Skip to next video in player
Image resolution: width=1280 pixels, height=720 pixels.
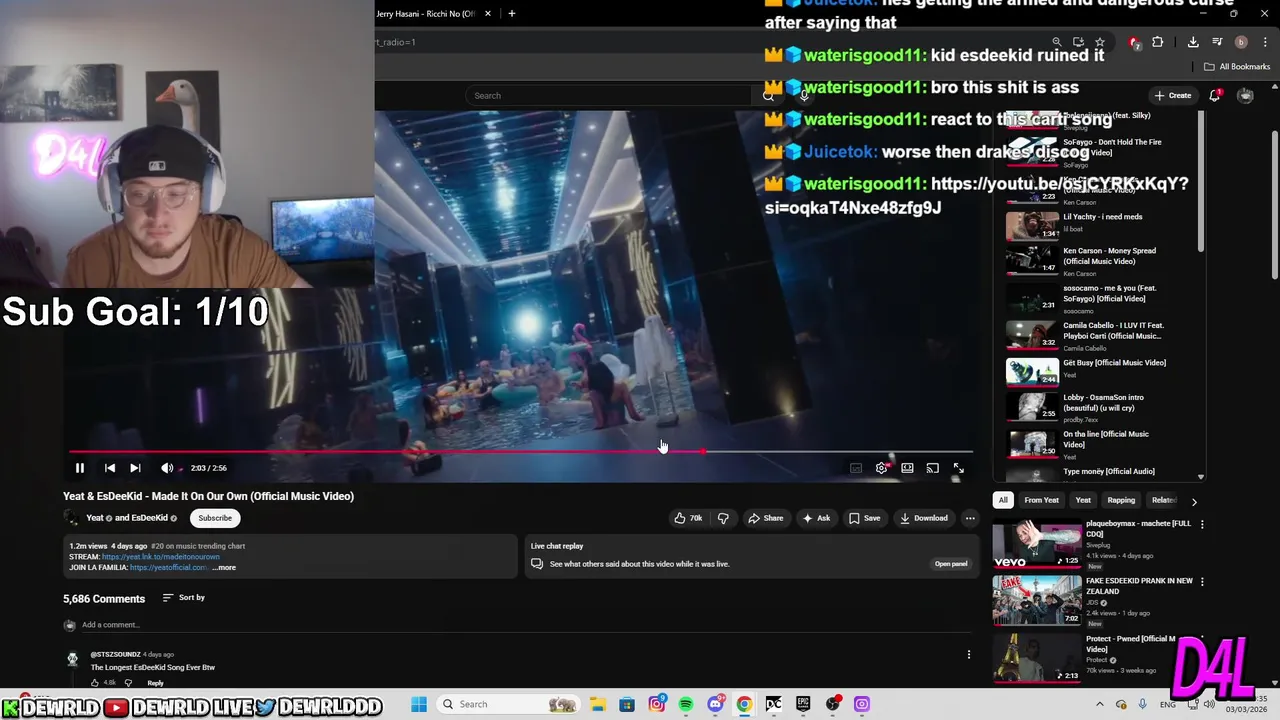tap(135, 468)
